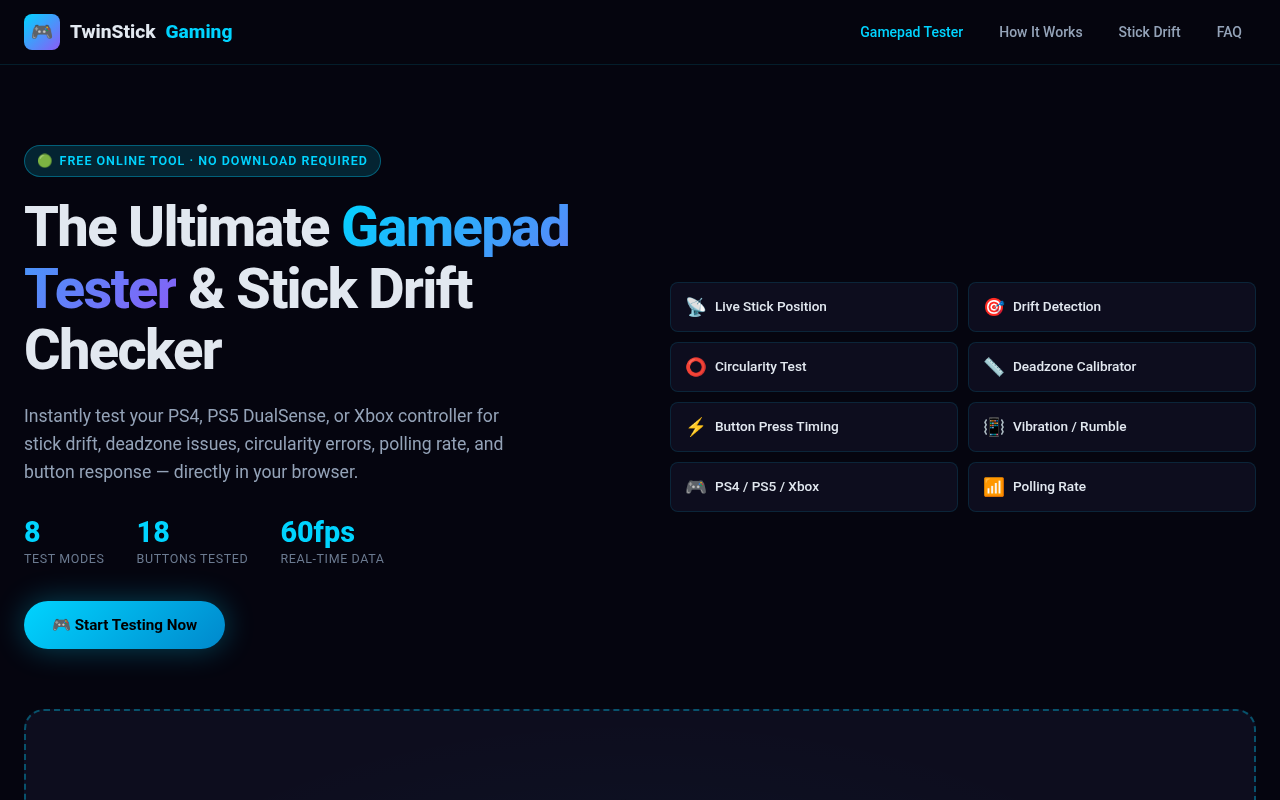Select the Circularity Test card label

(x=760, y=367)
